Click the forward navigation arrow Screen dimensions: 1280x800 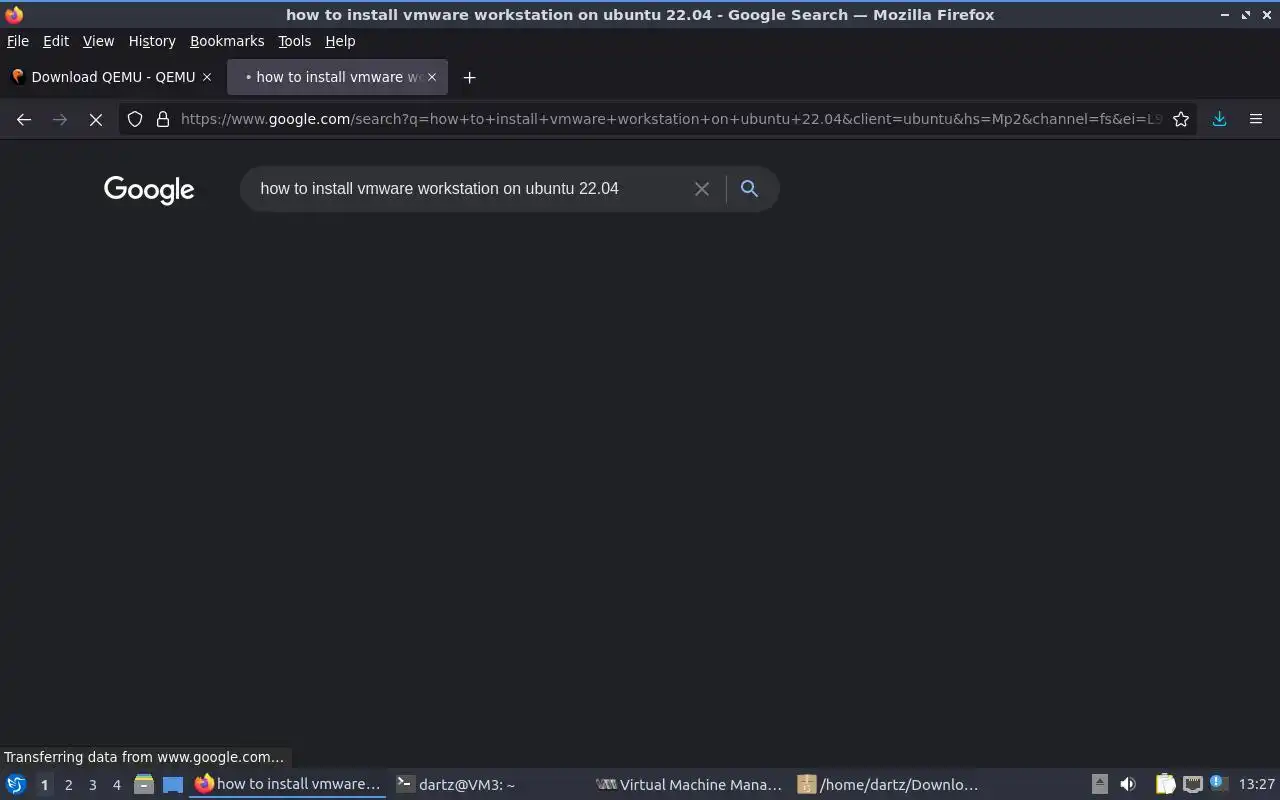click(x=60, y=119)
